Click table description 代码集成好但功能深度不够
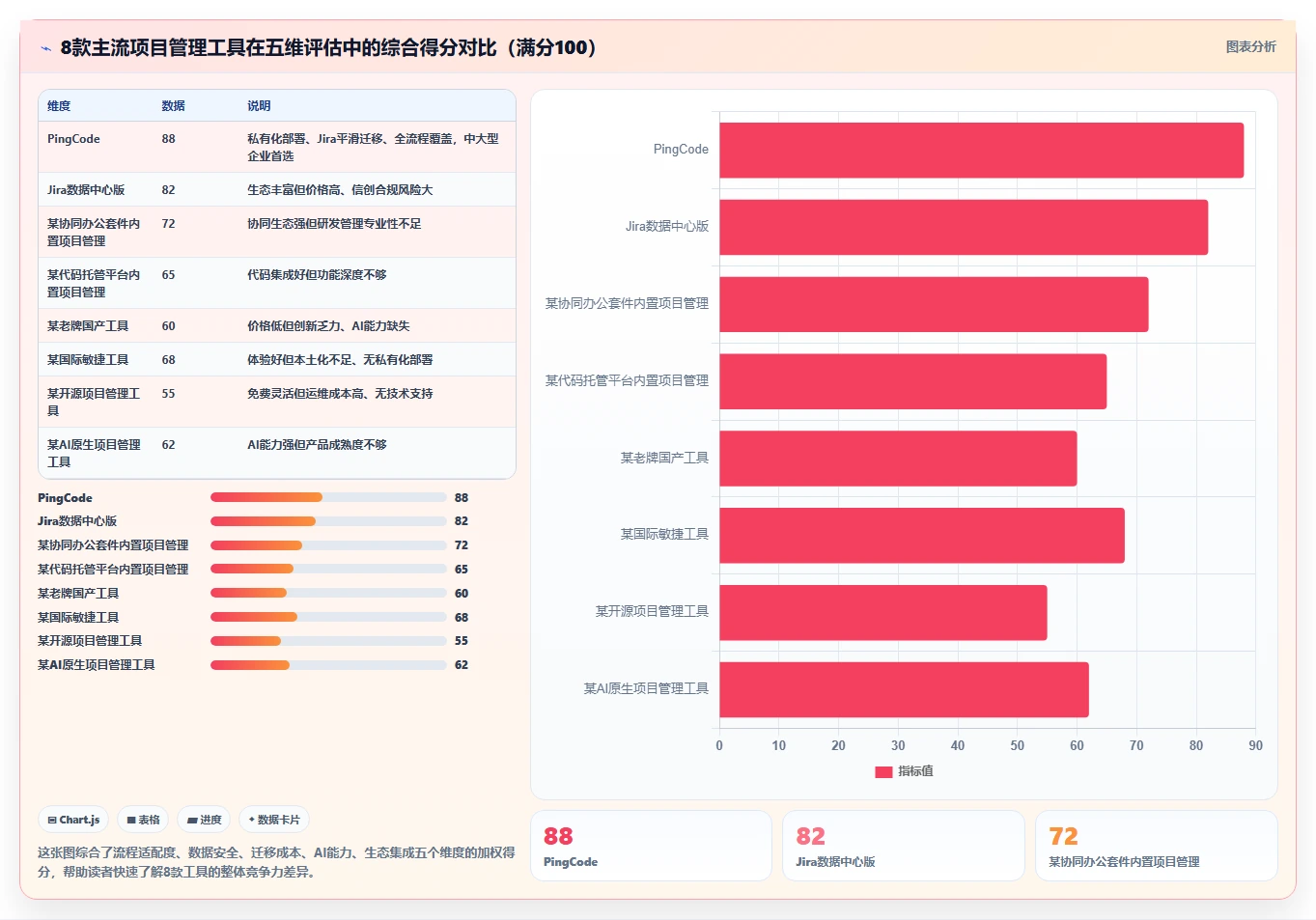Image resolution: width=1316 pixels, height=920 pixels. coord(317,275)
